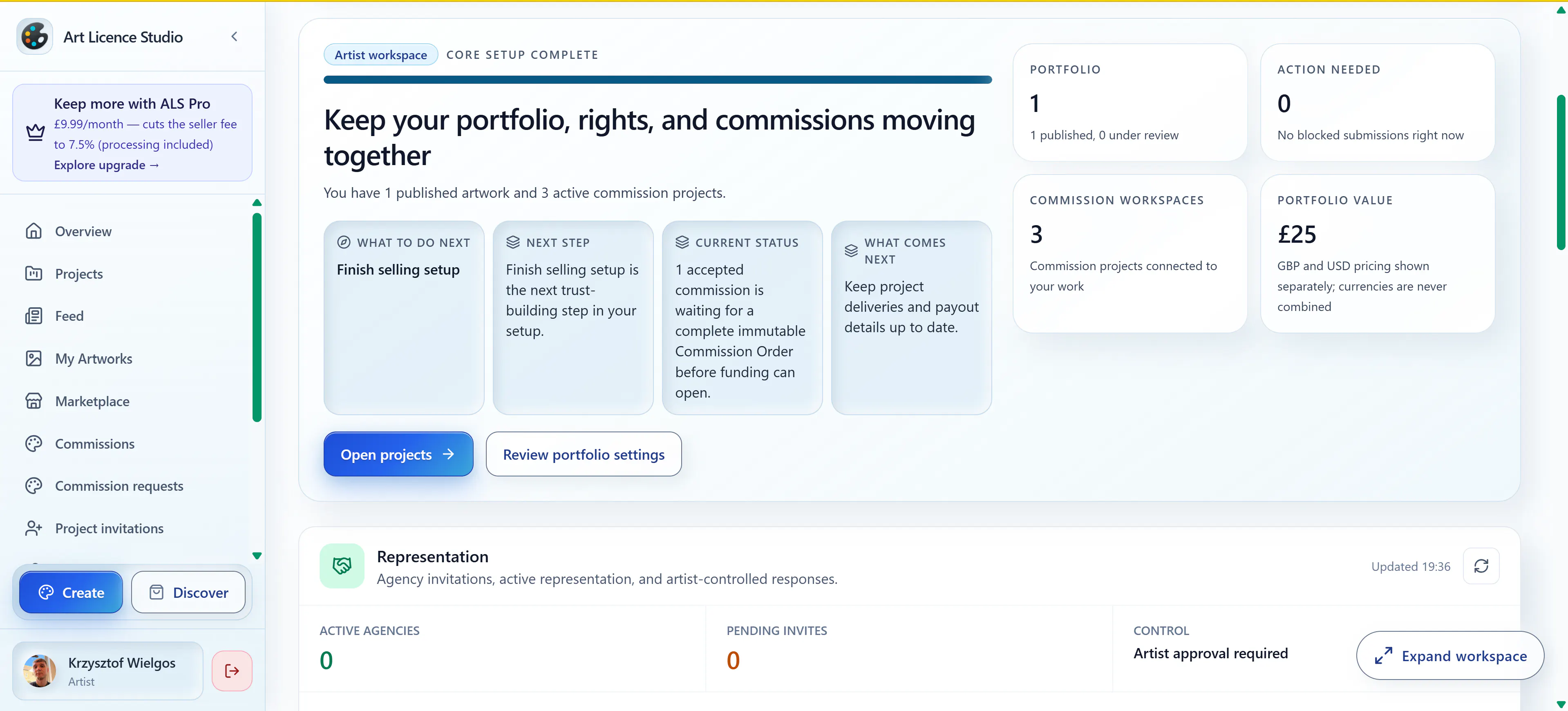This screenshot has height=711, width=1568.
Task: Click the layers icon beside Current Status
Action: [682, 242]
